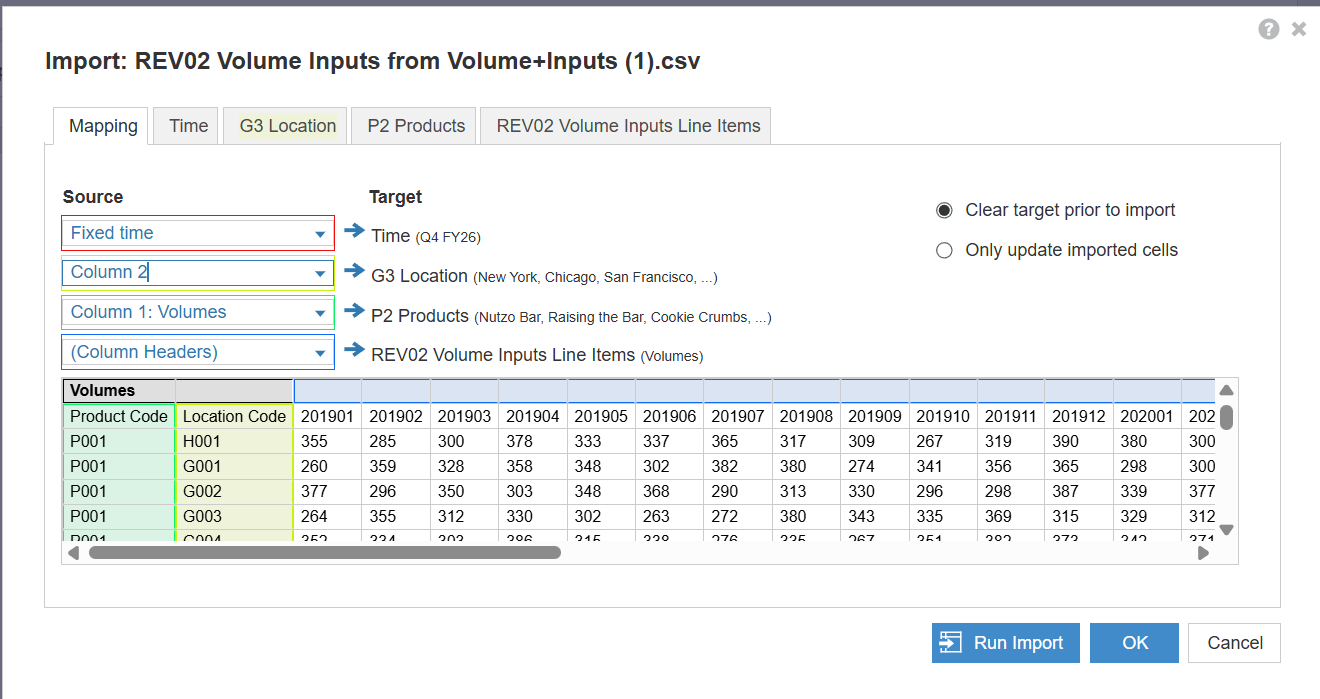Open the G3 Location tab
Screen dimensions: 1320x699
tap(286, 126)
